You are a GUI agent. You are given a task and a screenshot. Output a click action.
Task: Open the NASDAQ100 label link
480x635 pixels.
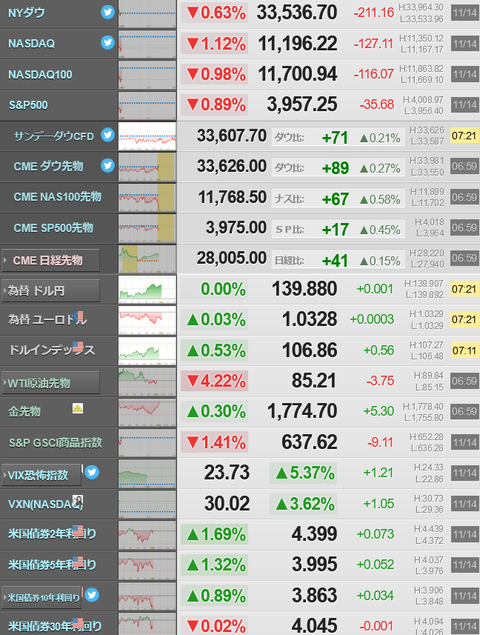[x=40, y=75]
